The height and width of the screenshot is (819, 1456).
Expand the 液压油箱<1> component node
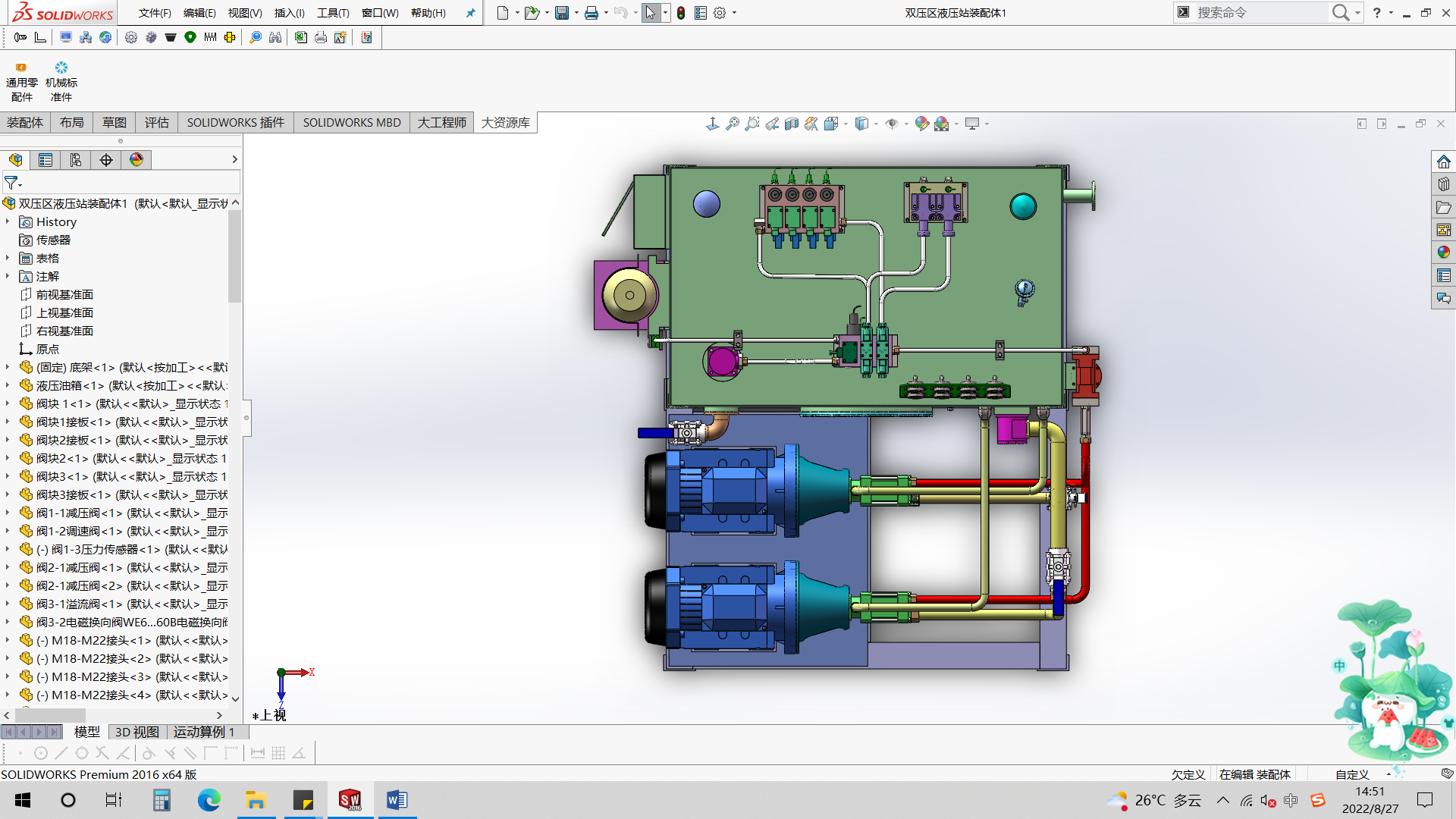coord(8,385)
